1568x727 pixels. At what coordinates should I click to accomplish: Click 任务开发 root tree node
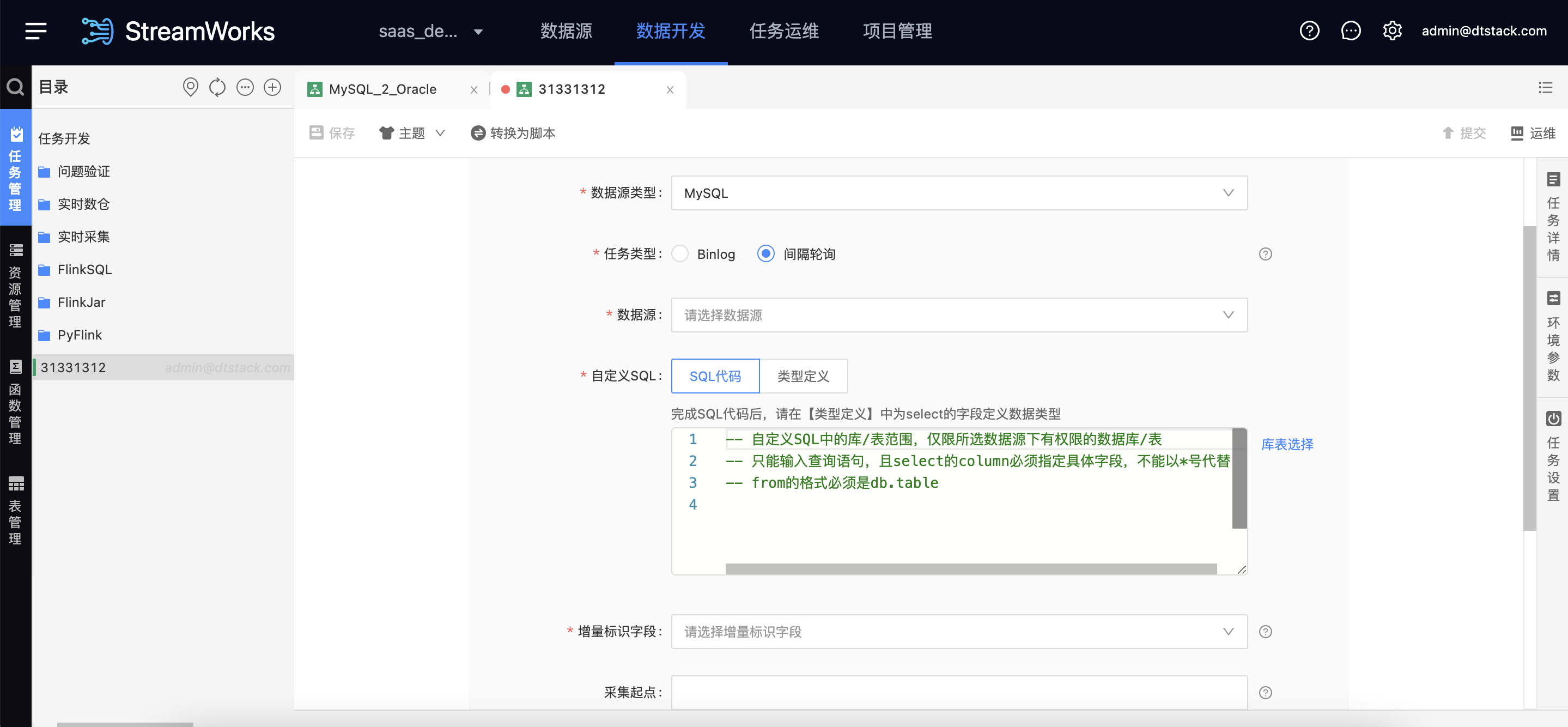click(x=64, y=139)
